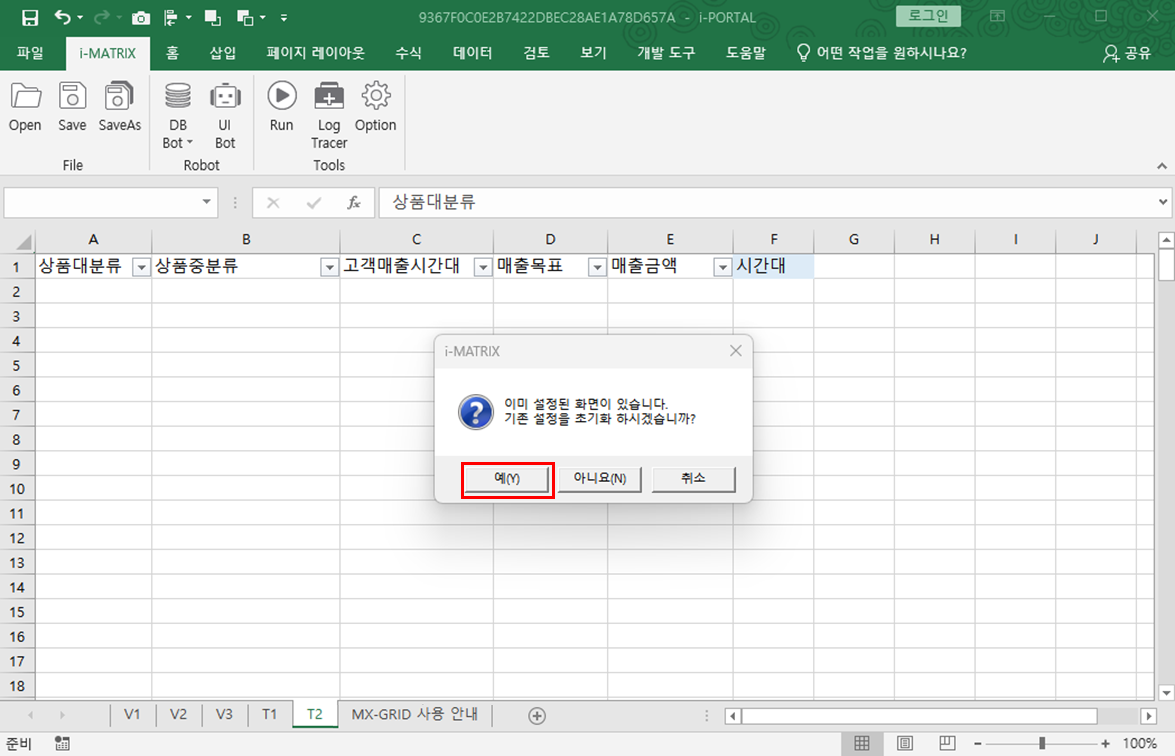Screen dimensions: 1175x756
Task: Open the 데이터 ribbon tab
Action: [x=472, y=53]
